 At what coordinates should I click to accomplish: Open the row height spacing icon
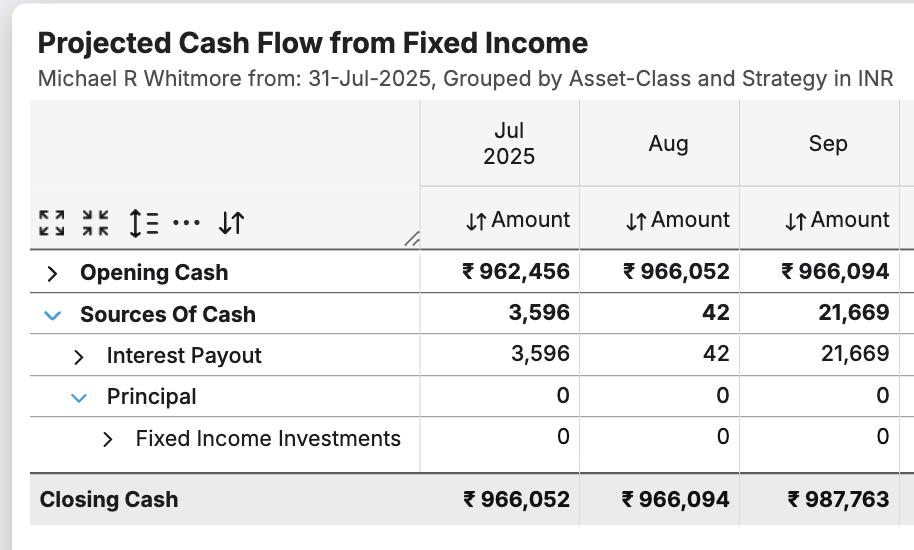tap(143, 223)
